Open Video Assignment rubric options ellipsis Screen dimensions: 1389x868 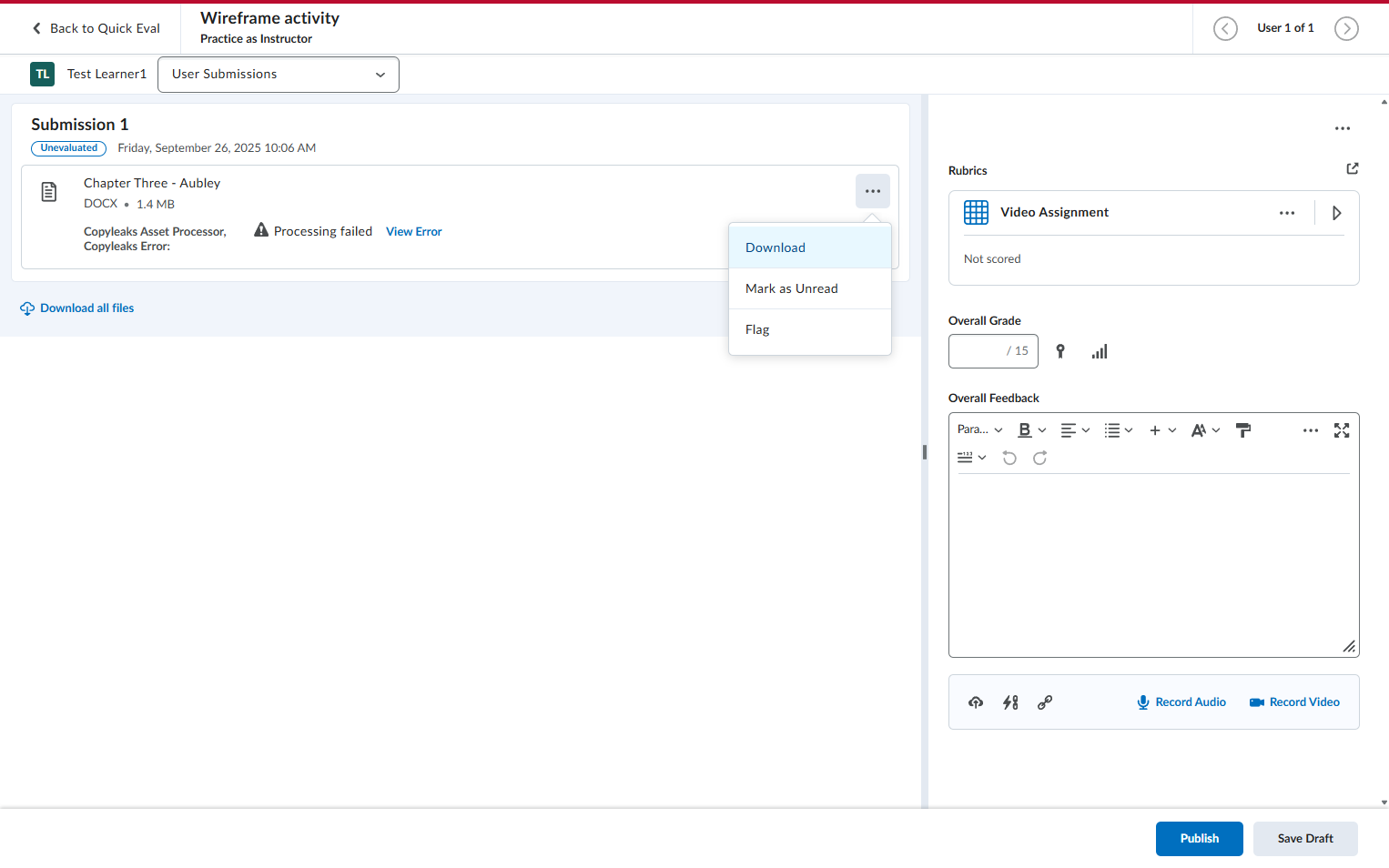tap(1287, 213)
